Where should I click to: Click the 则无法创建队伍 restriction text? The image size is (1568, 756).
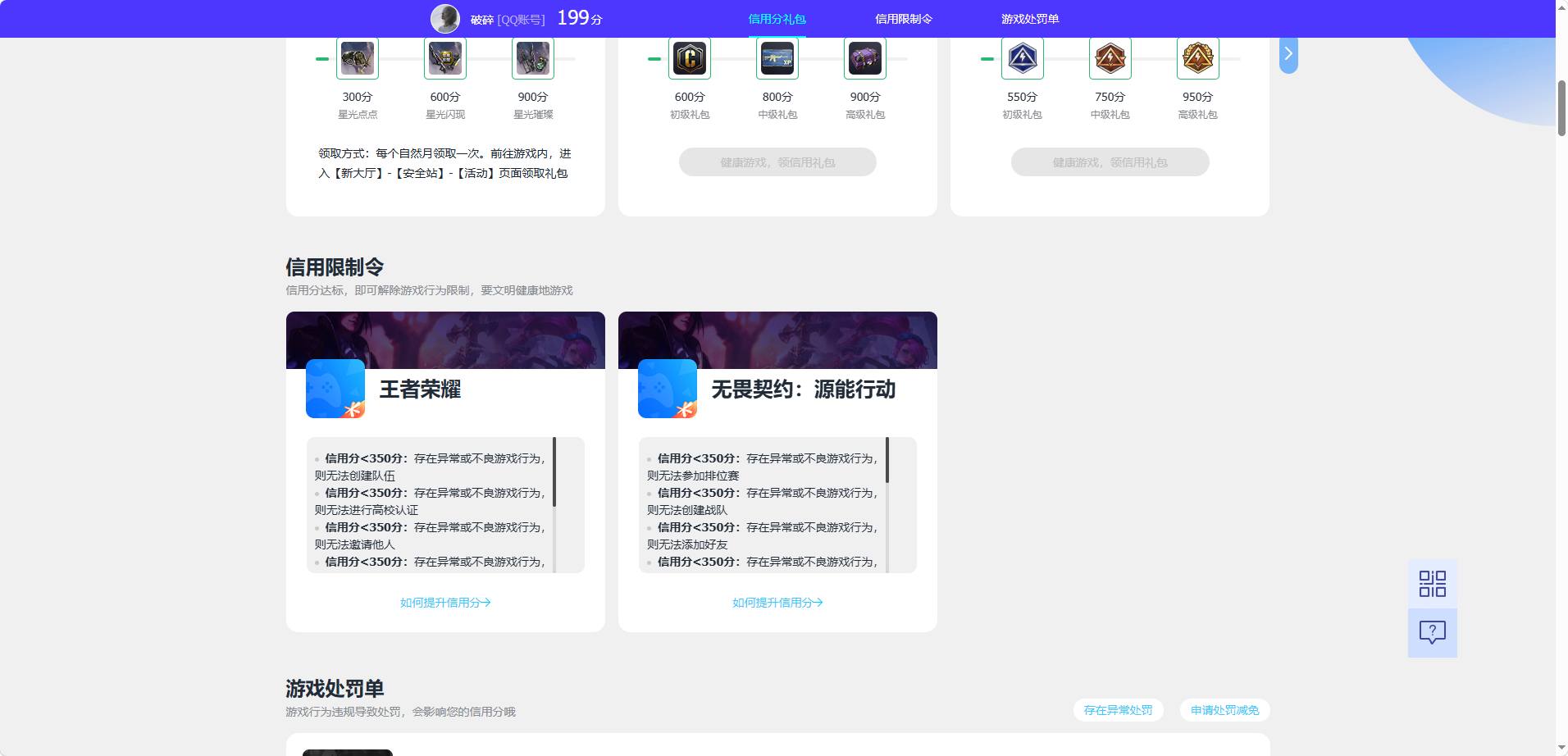(355, 476)
